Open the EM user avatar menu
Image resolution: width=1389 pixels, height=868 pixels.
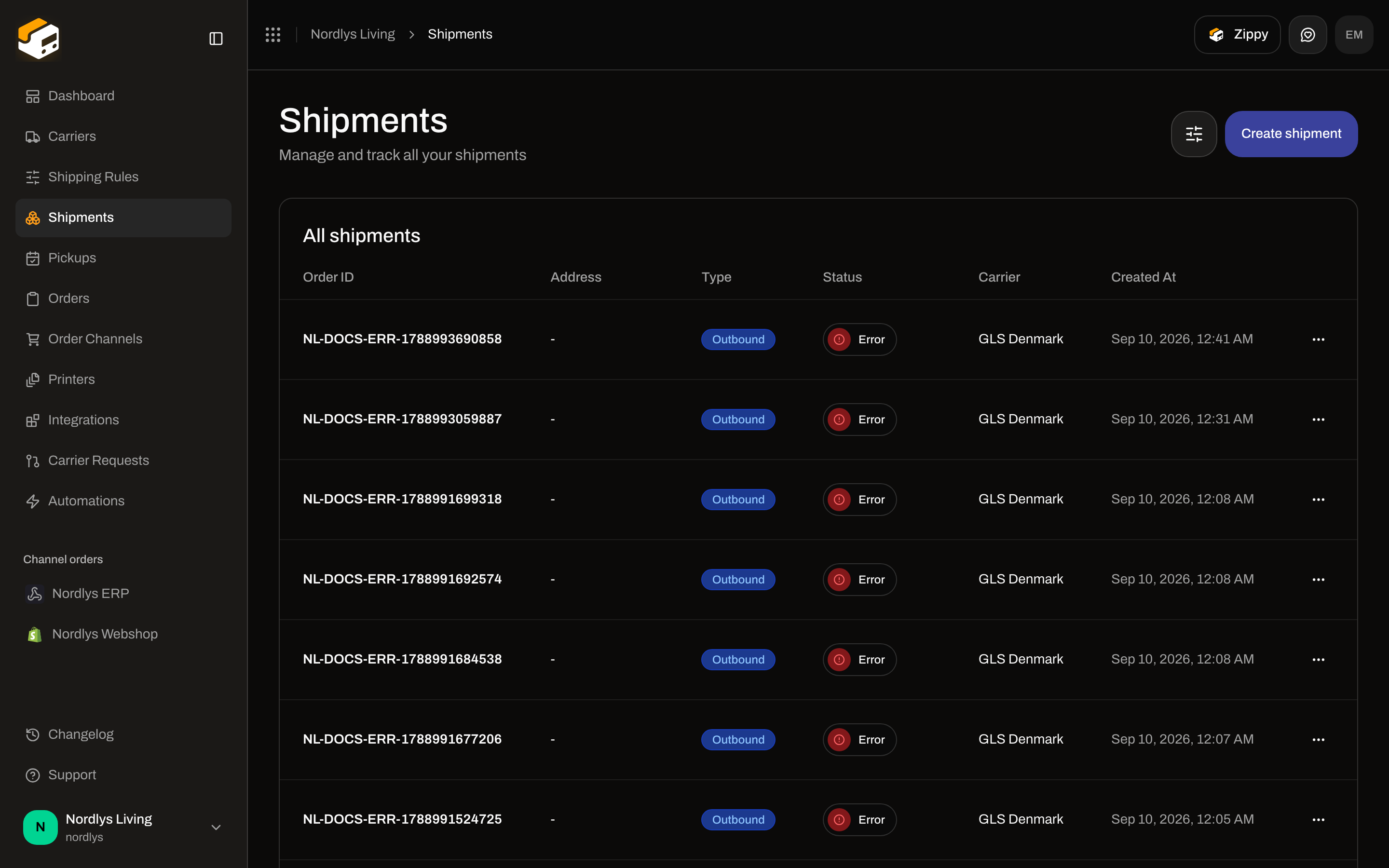tap(1353, 34)
